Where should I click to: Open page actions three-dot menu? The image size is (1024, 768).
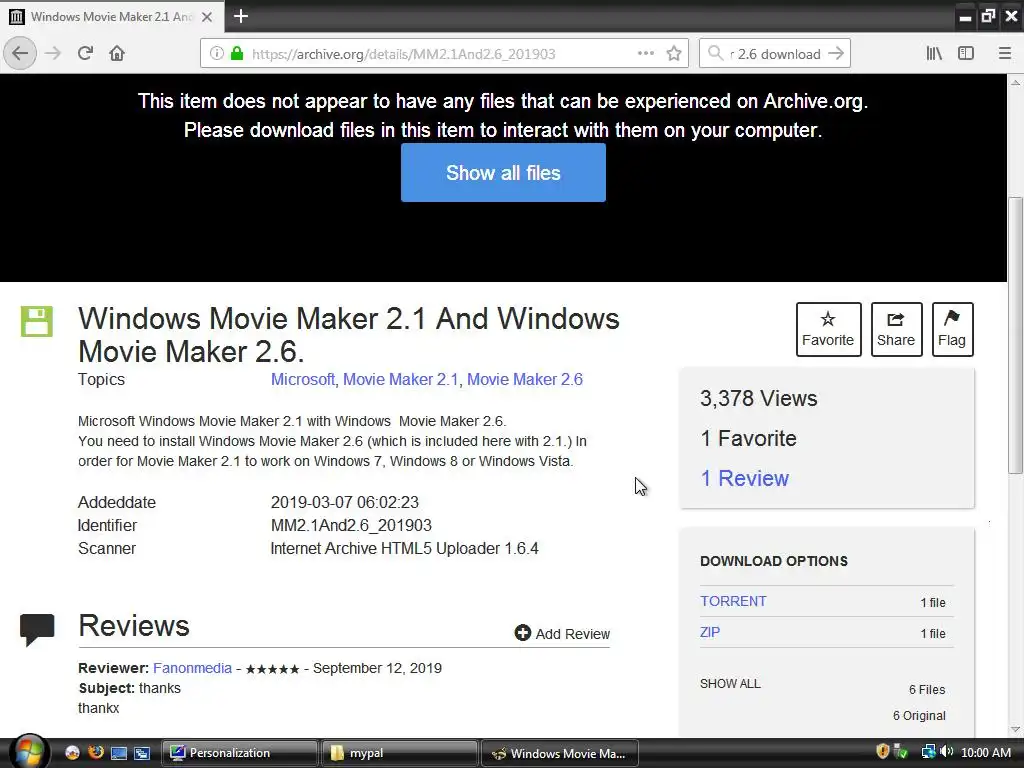(x=646, y=54)
